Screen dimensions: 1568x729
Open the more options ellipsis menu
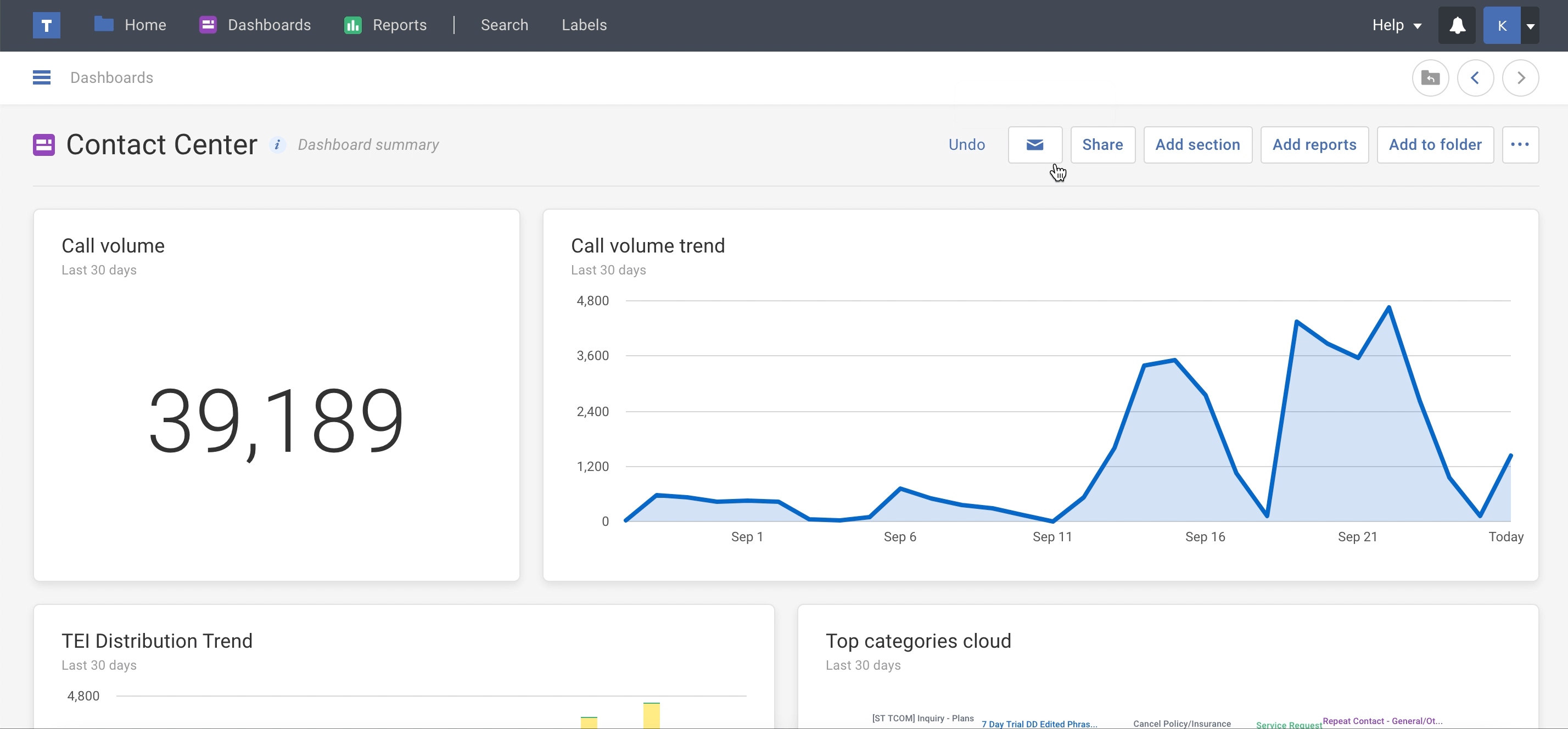tap(1520, 145)
